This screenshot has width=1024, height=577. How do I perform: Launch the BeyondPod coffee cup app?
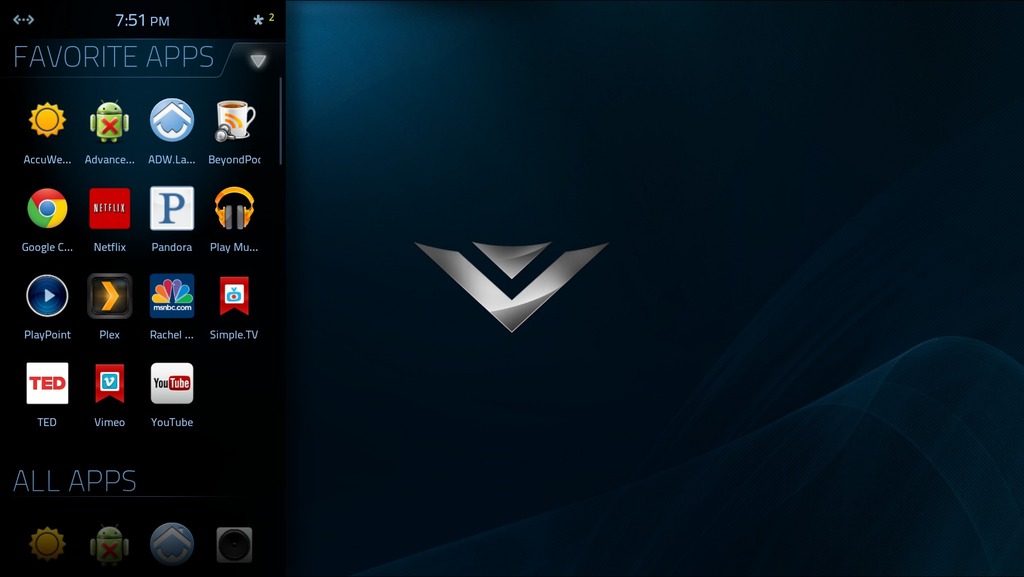234,121
